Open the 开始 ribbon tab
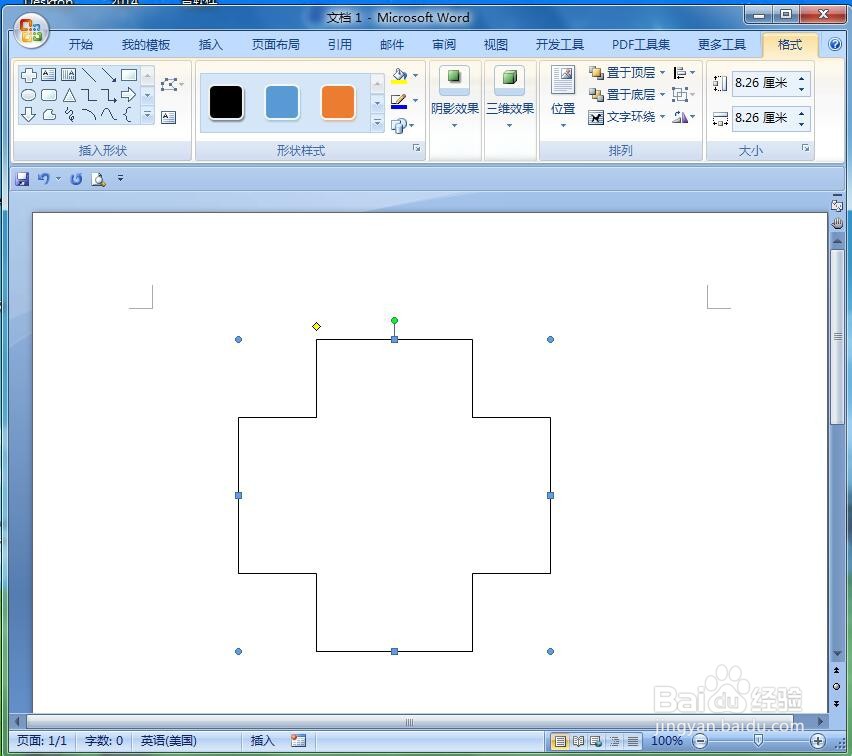This screenshot has height=756, width=852. pos(81,45)
